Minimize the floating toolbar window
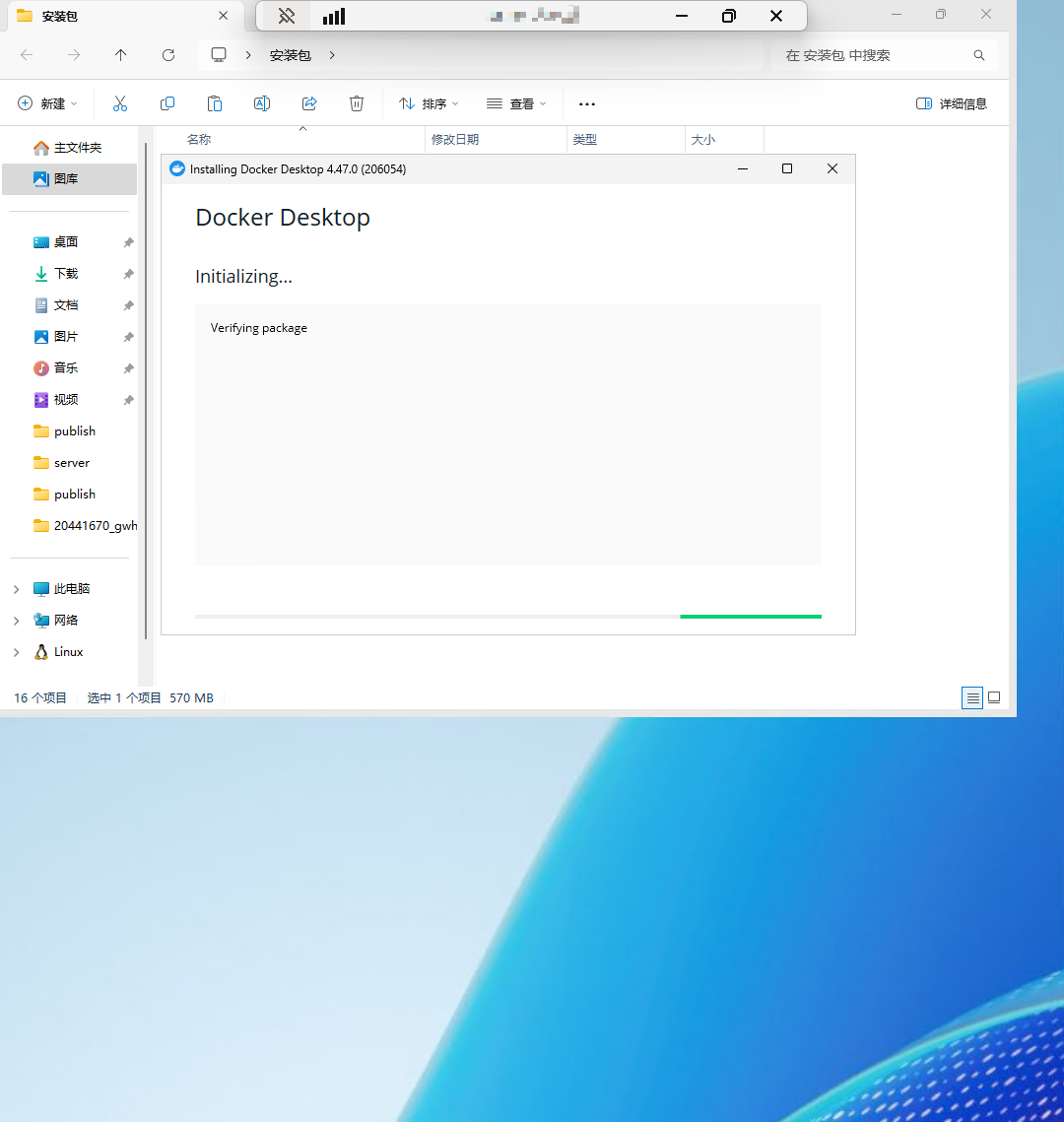 pos(681,16)
